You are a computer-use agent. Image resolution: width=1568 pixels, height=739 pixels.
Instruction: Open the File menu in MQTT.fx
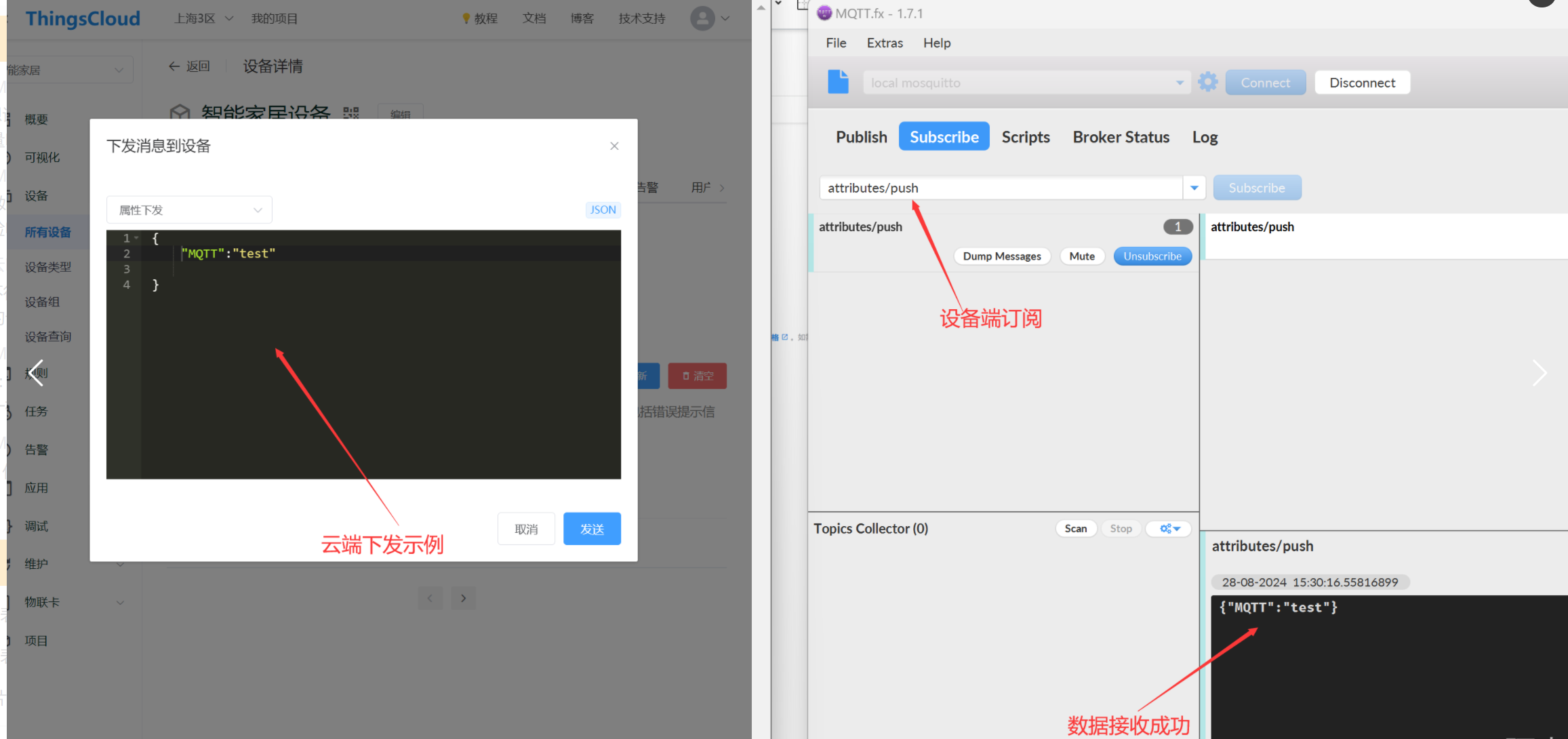coord(836,43)
